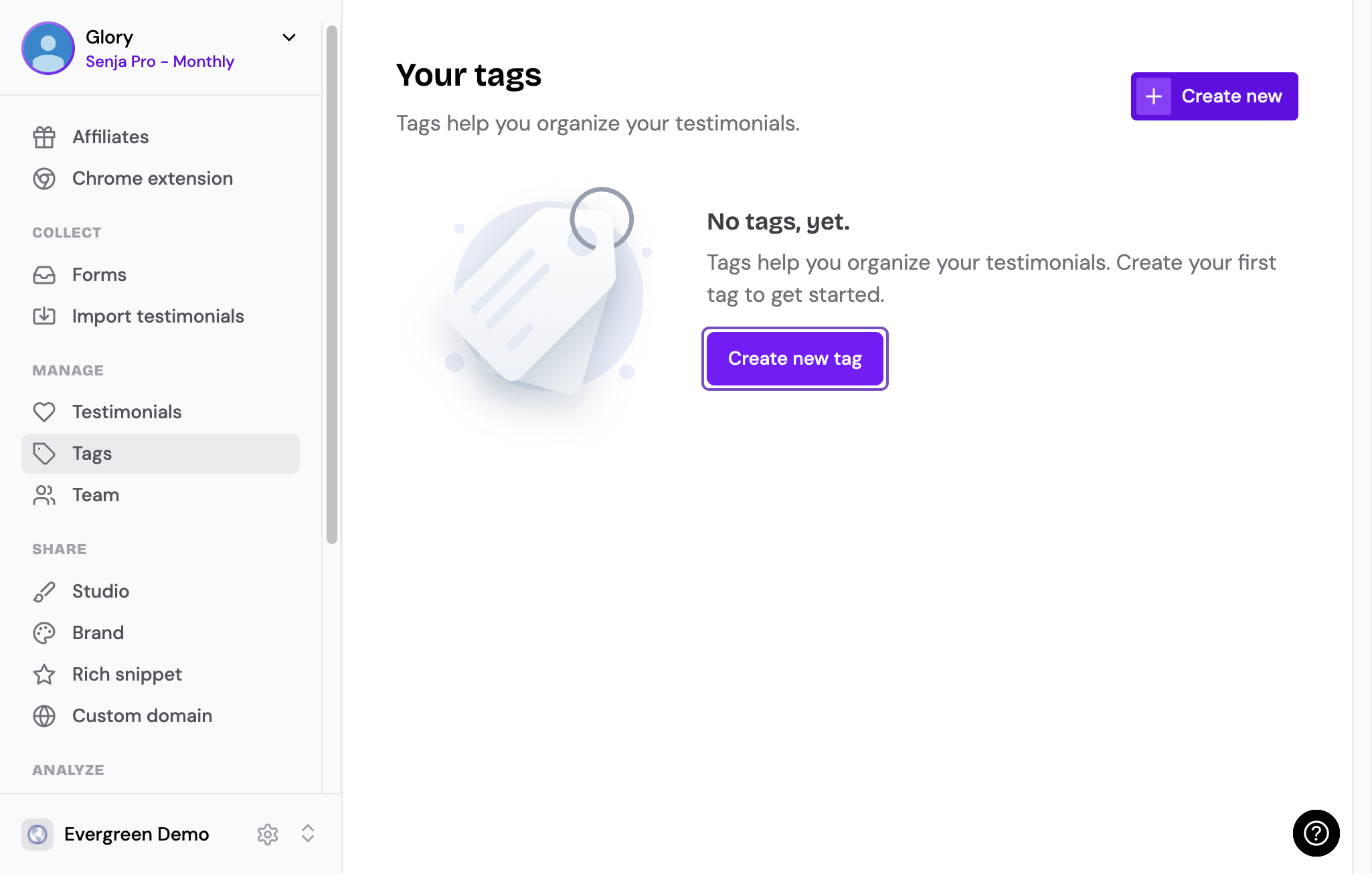This screenshot has height=874, width=1372.
Task: Click the Rich snippet star icon
Action: (x=44, y=675)
